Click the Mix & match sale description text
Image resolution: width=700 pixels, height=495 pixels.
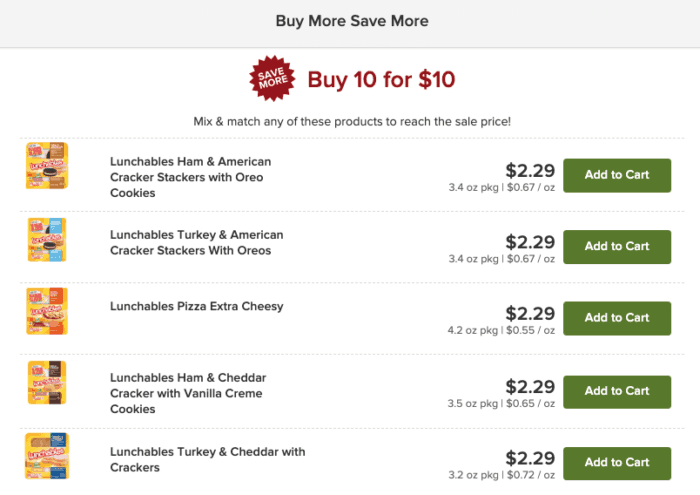click(x=351, y=121)
